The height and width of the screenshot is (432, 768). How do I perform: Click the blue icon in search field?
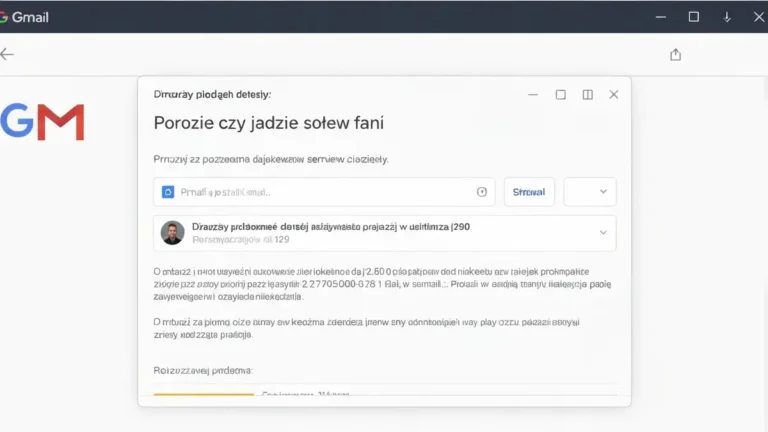[168, 192]
